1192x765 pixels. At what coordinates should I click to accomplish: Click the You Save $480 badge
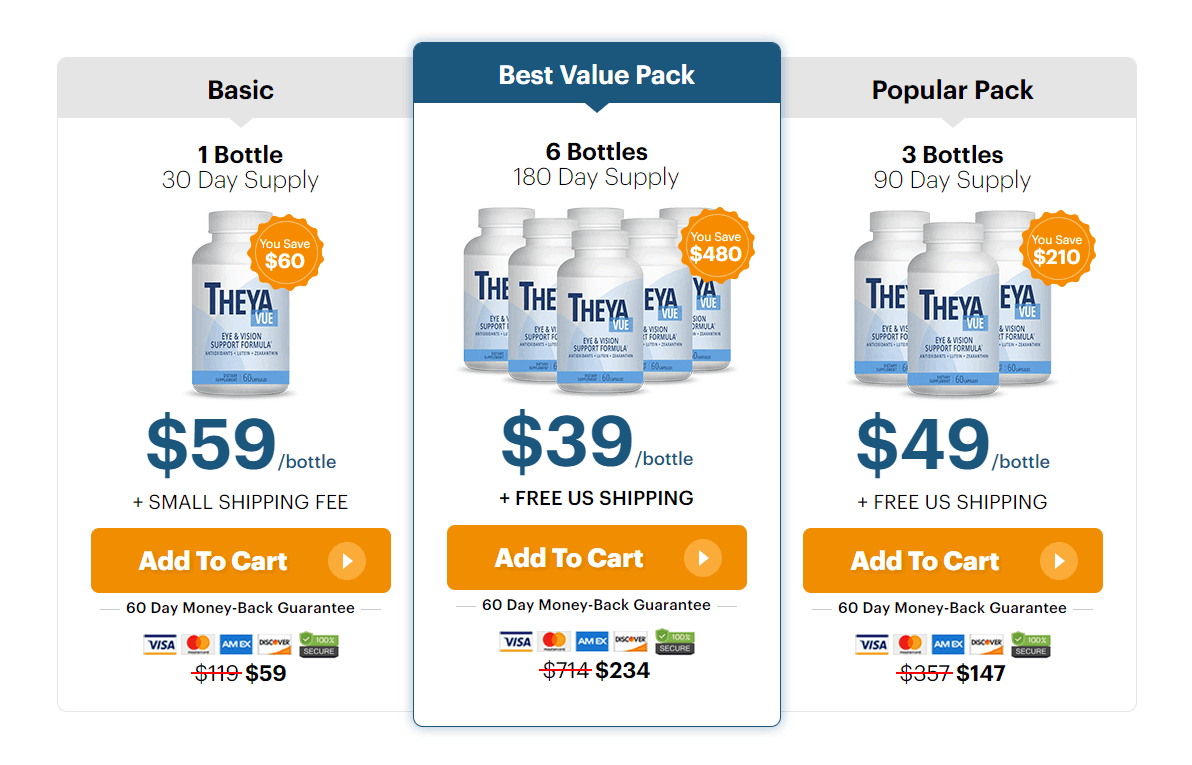tap(716, 247)
